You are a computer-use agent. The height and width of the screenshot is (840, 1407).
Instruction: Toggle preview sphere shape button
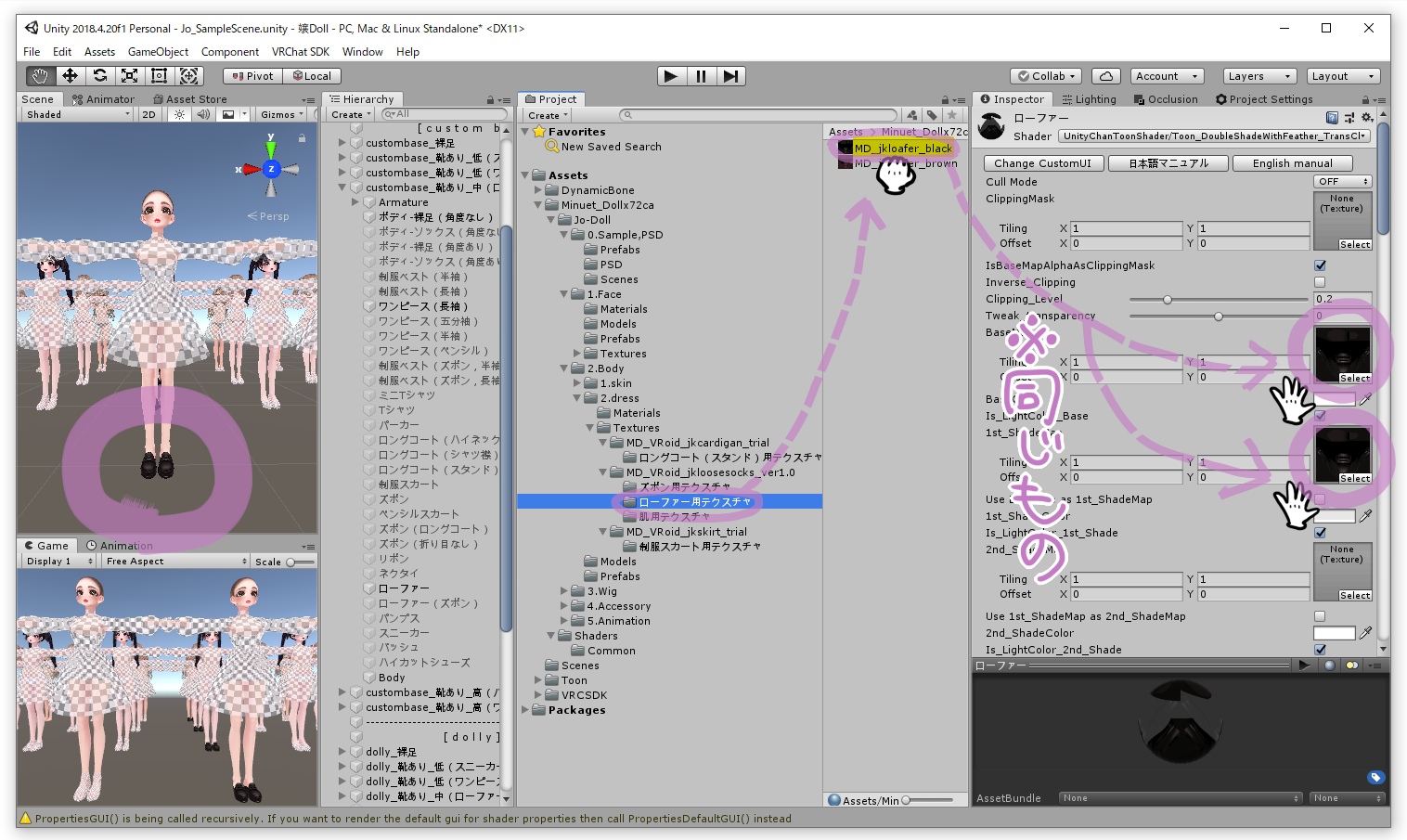coord(1330,666)
